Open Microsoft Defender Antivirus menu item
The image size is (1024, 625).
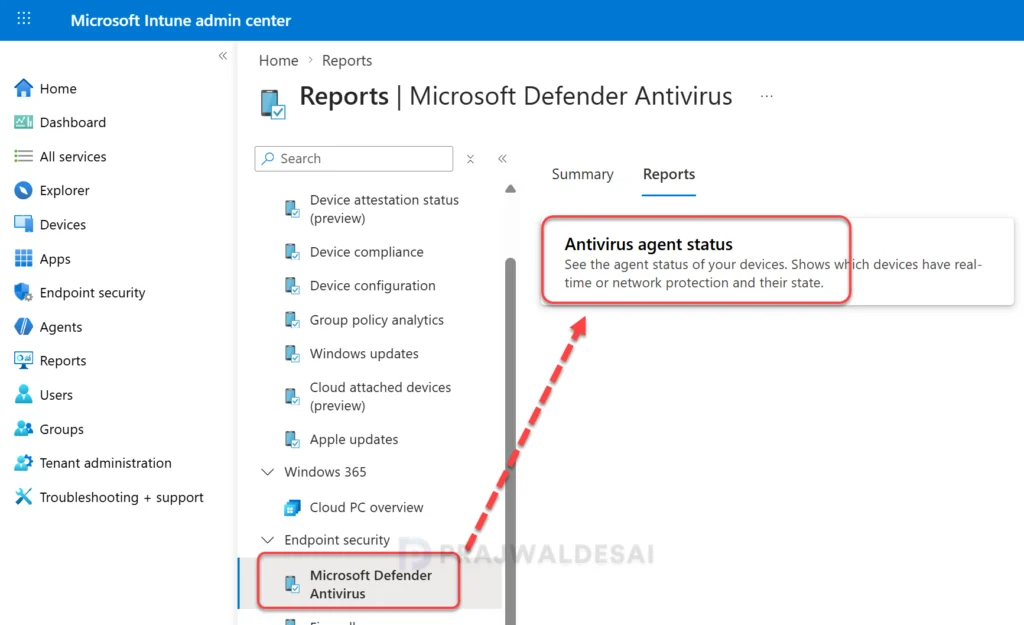click(371, 585)
